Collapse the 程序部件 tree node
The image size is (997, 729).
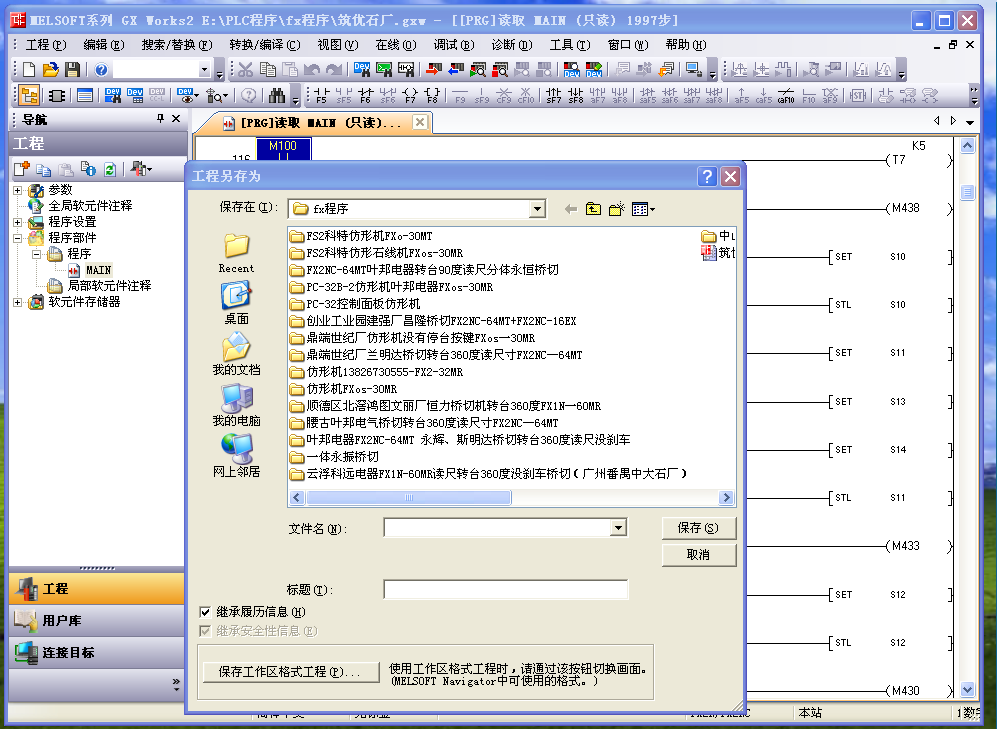(18, 238)
